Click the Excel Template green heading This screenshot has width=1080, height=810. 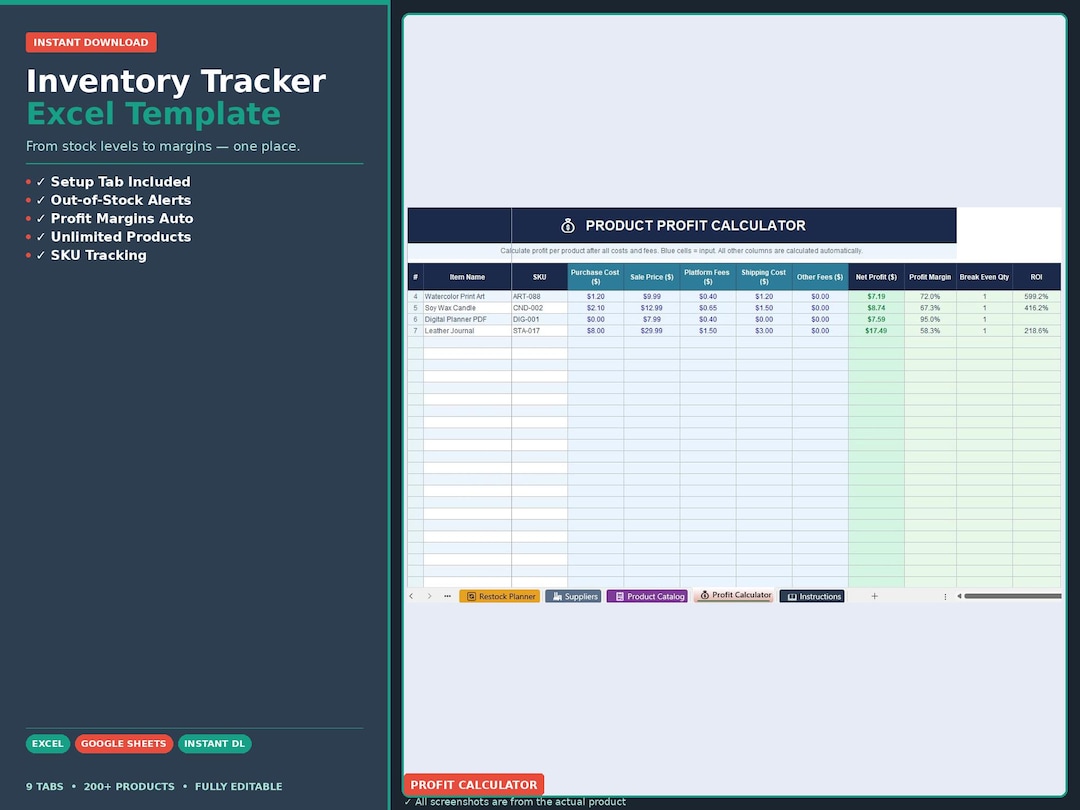click(x=154, y=114)
